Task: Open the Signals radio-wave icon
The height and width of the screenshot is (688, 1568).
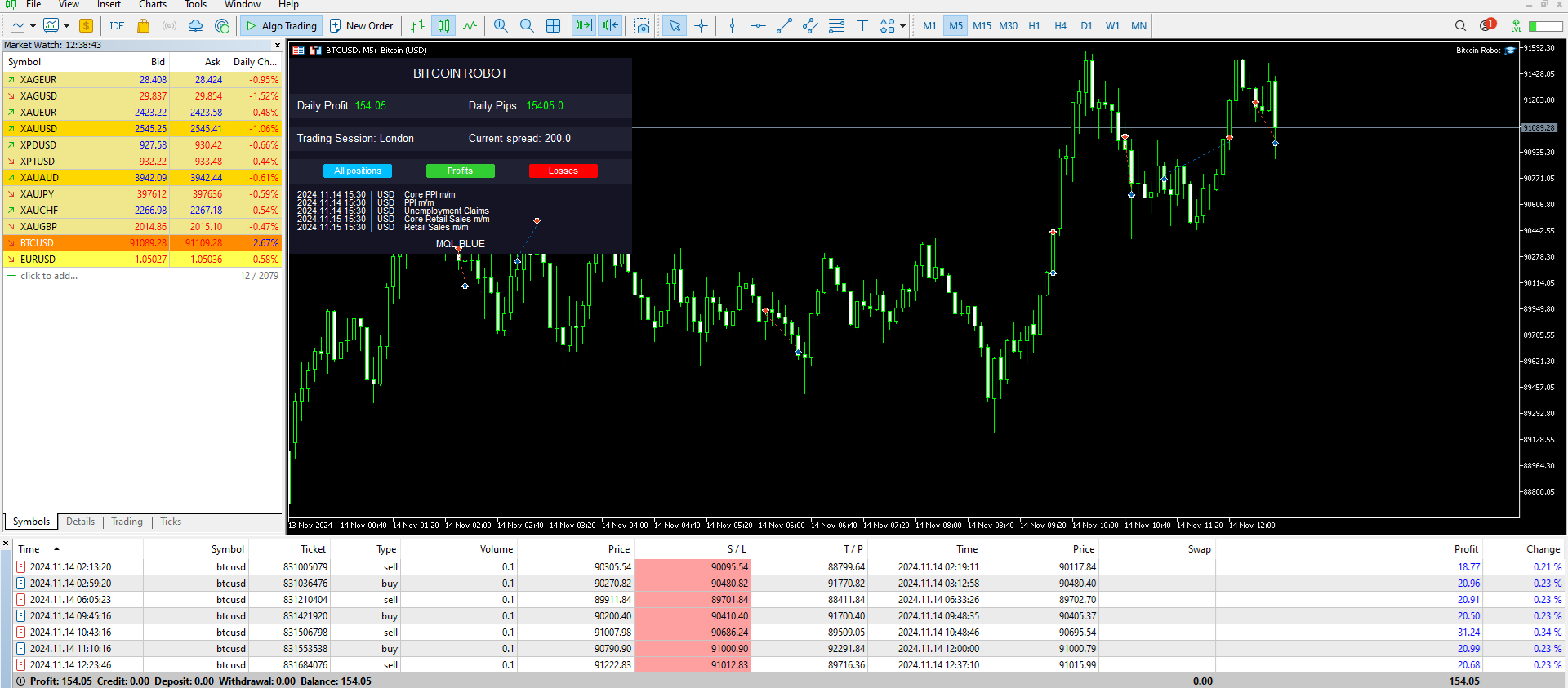Action: (x=169, y=26)
